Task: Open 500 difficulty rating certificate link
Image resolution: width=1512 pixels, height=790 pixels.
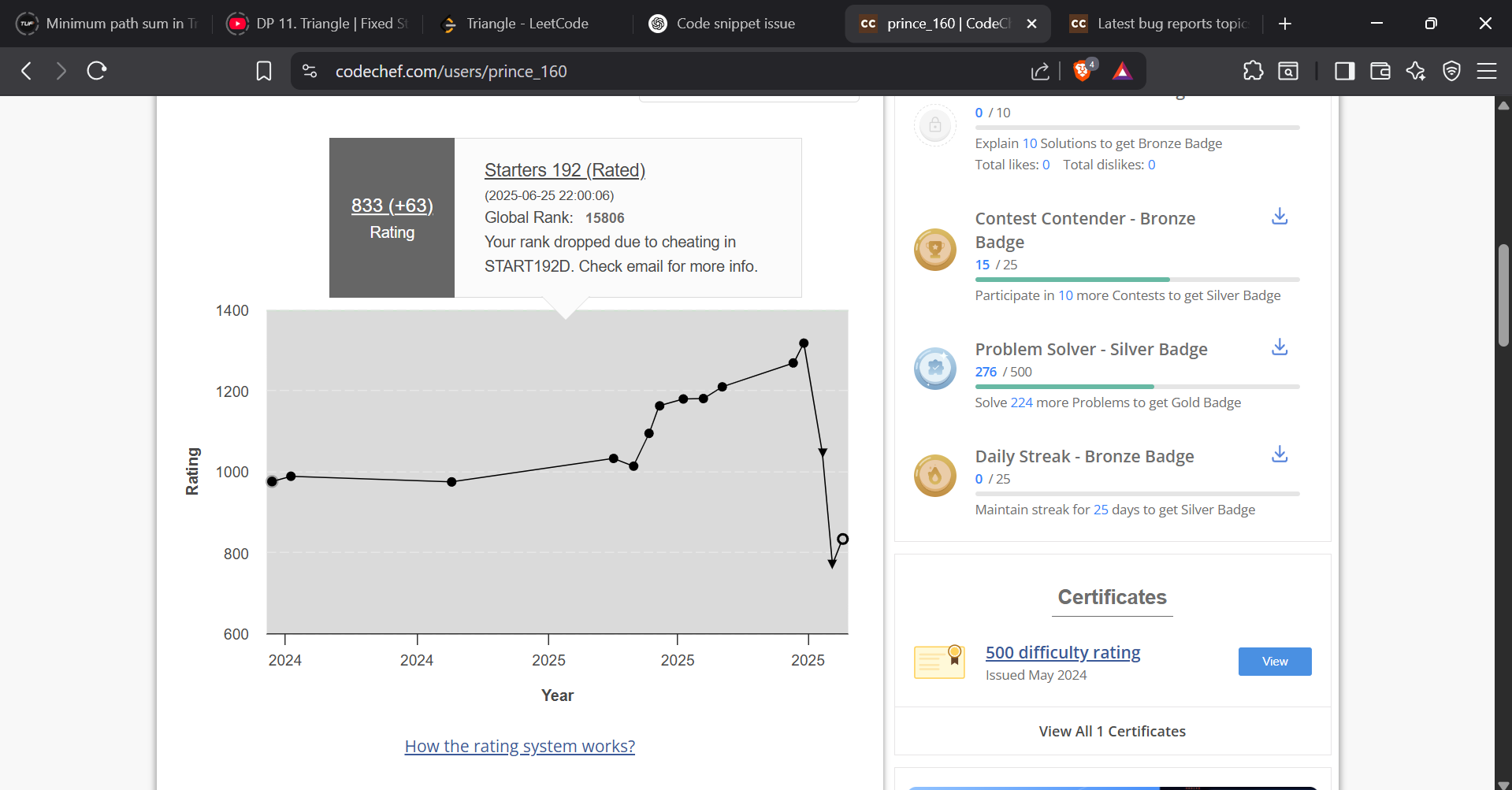Action: click(1063, 653)
